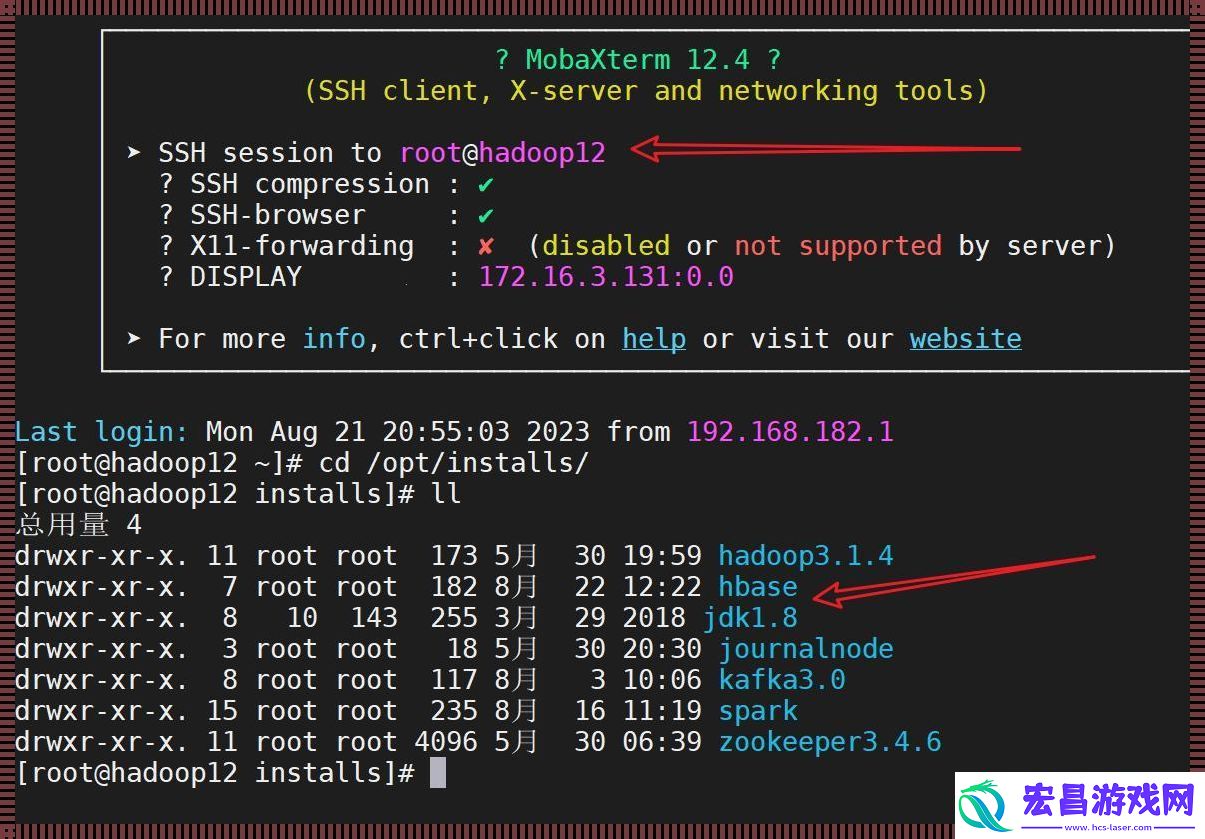Screen dimensions: 1205x839
Task: Click the 'Last login:' label
Action: click(101, 432)
